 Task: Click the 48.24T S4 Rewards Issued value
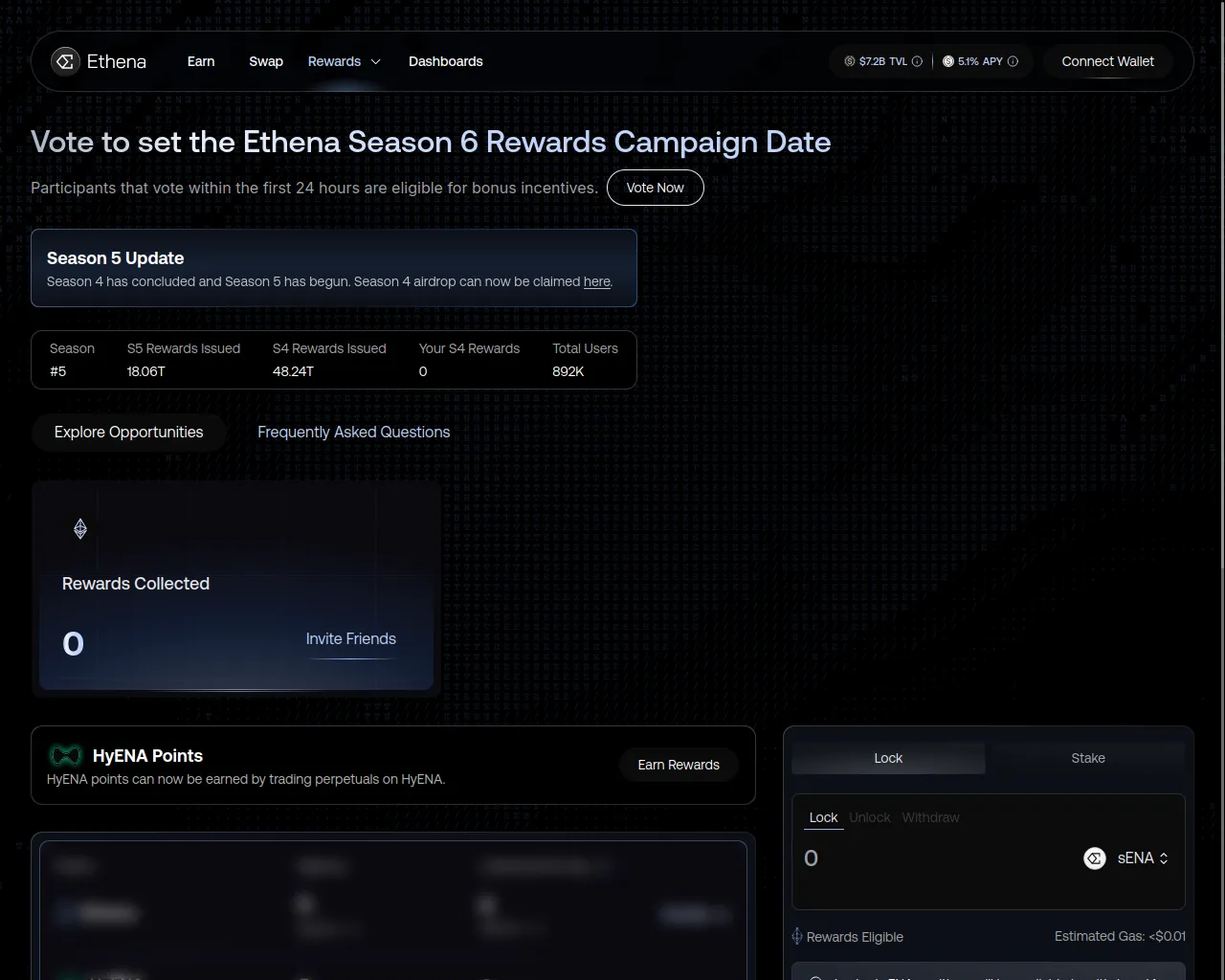293,371
